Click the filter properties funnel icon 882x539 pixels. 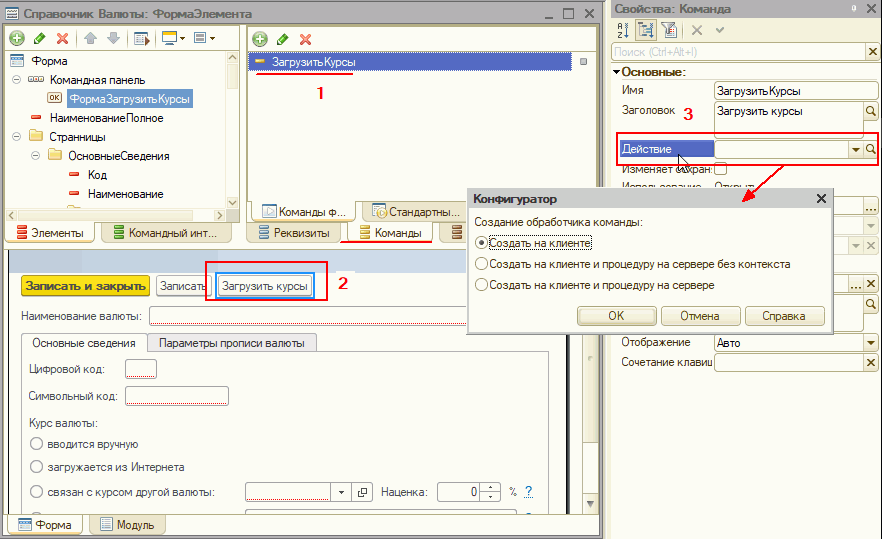click(669, 30)
